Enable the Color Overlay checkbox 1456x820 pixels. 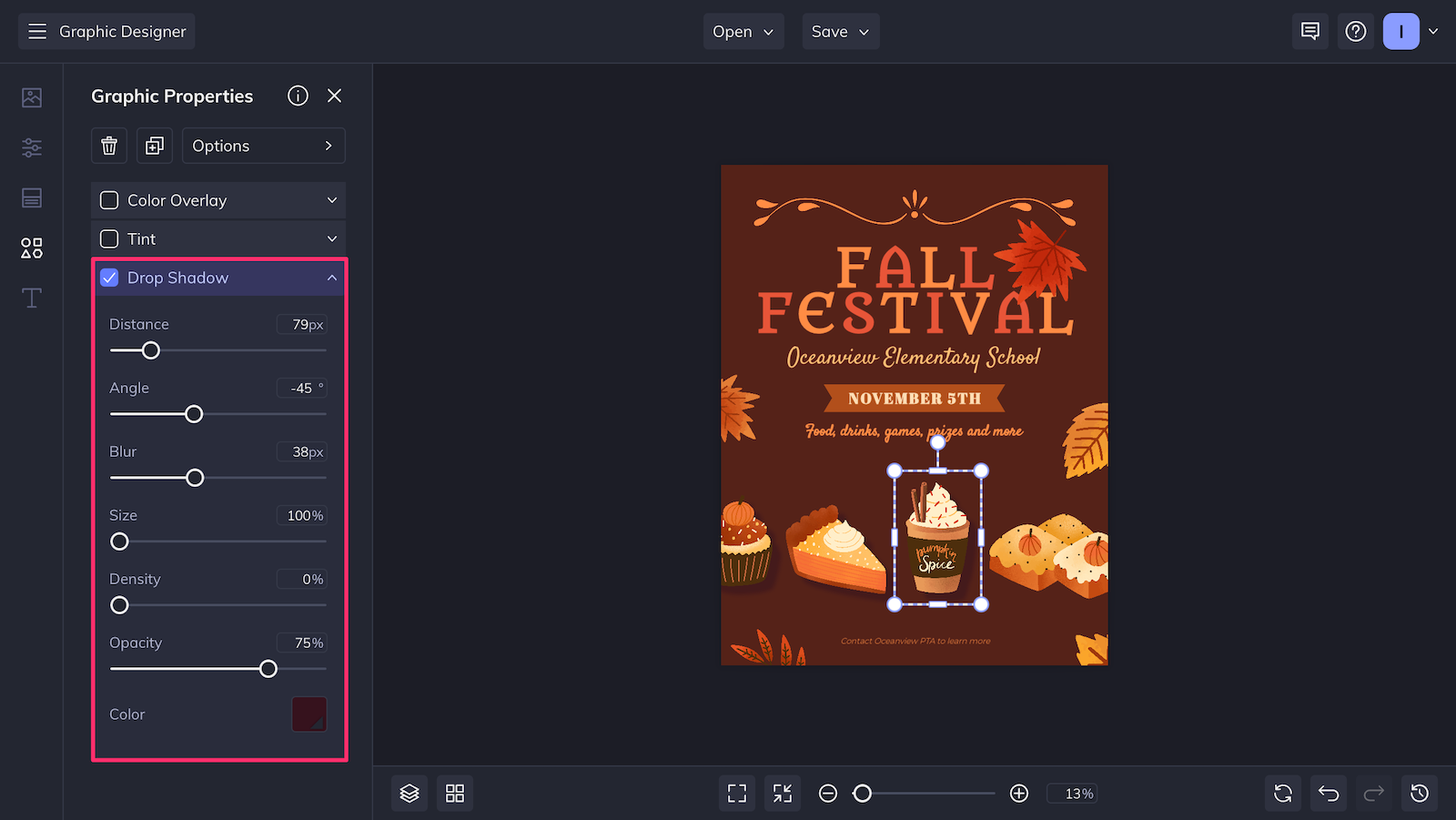tap(108, 200)
